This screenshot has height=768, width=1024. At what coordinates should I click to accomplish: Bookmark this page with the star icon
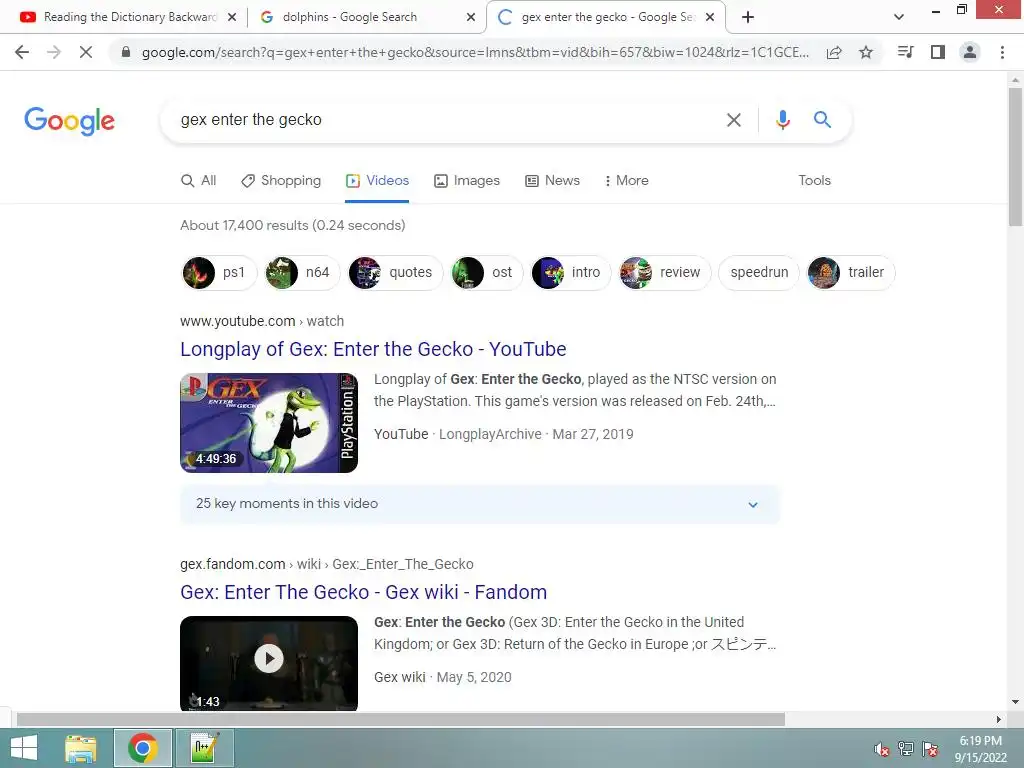pyautogui.click(x=865, y=52)
